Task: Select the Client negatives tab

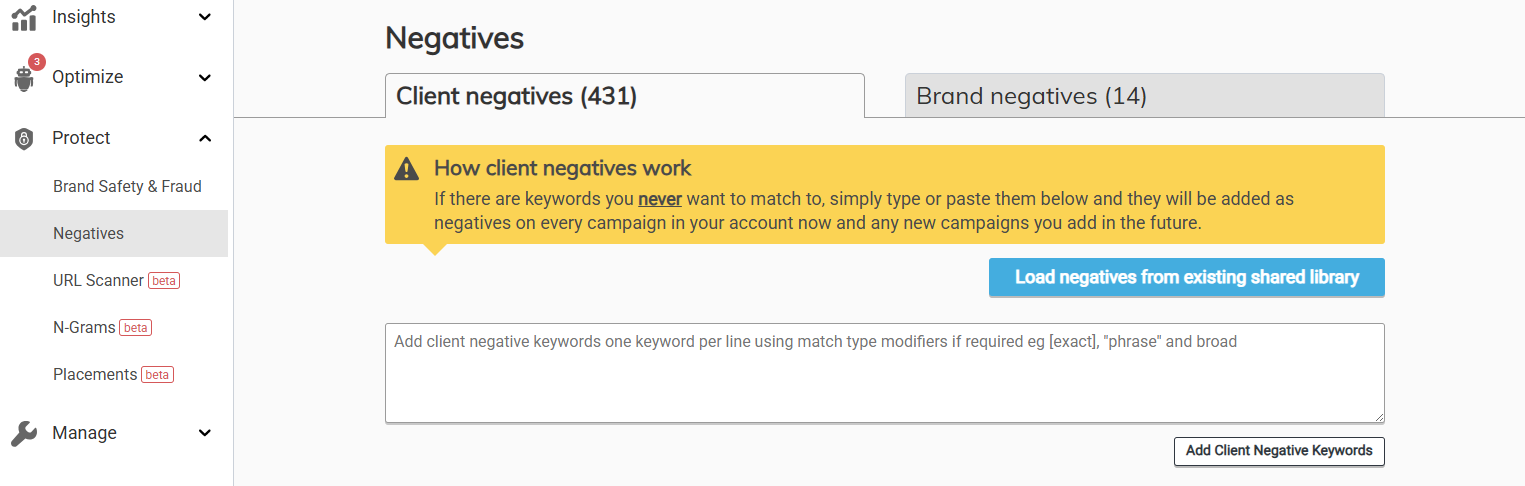Action: [x=624, y=96]
